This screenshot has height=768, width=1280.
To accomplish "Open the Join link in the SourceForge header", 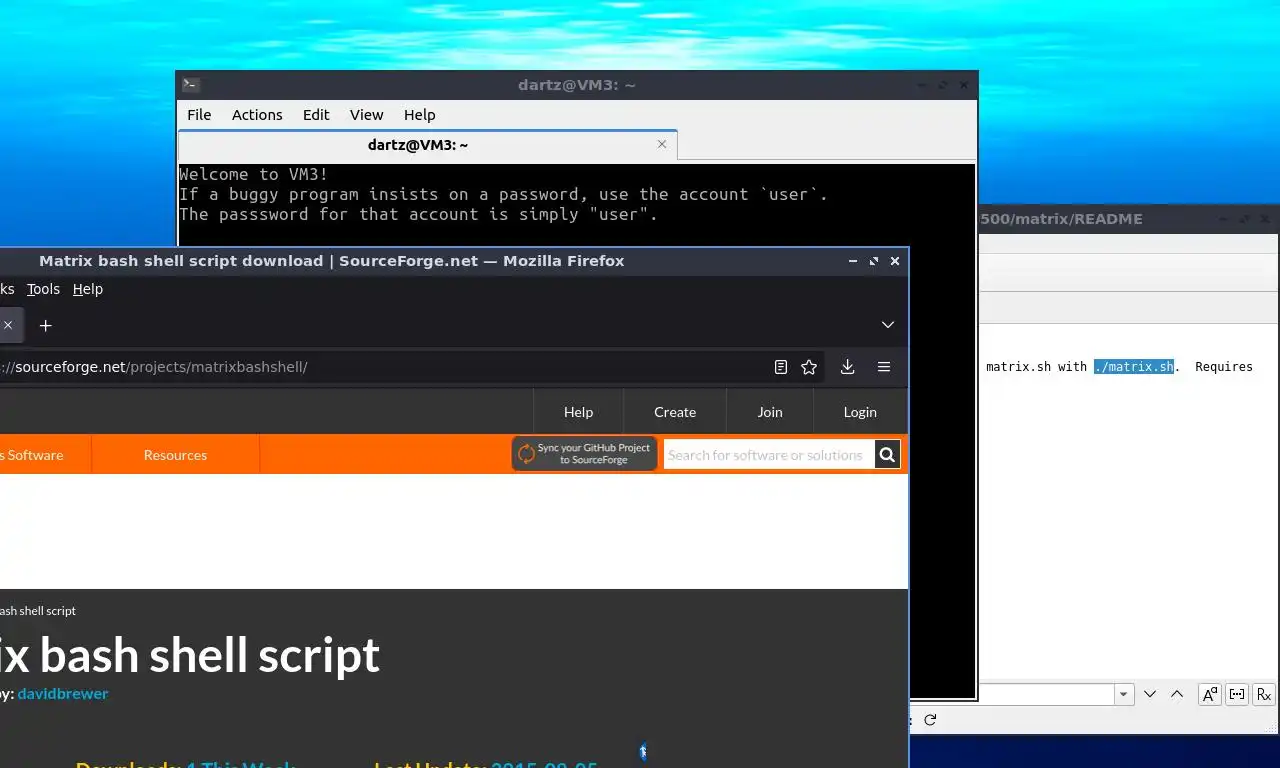I will [770, 412].
